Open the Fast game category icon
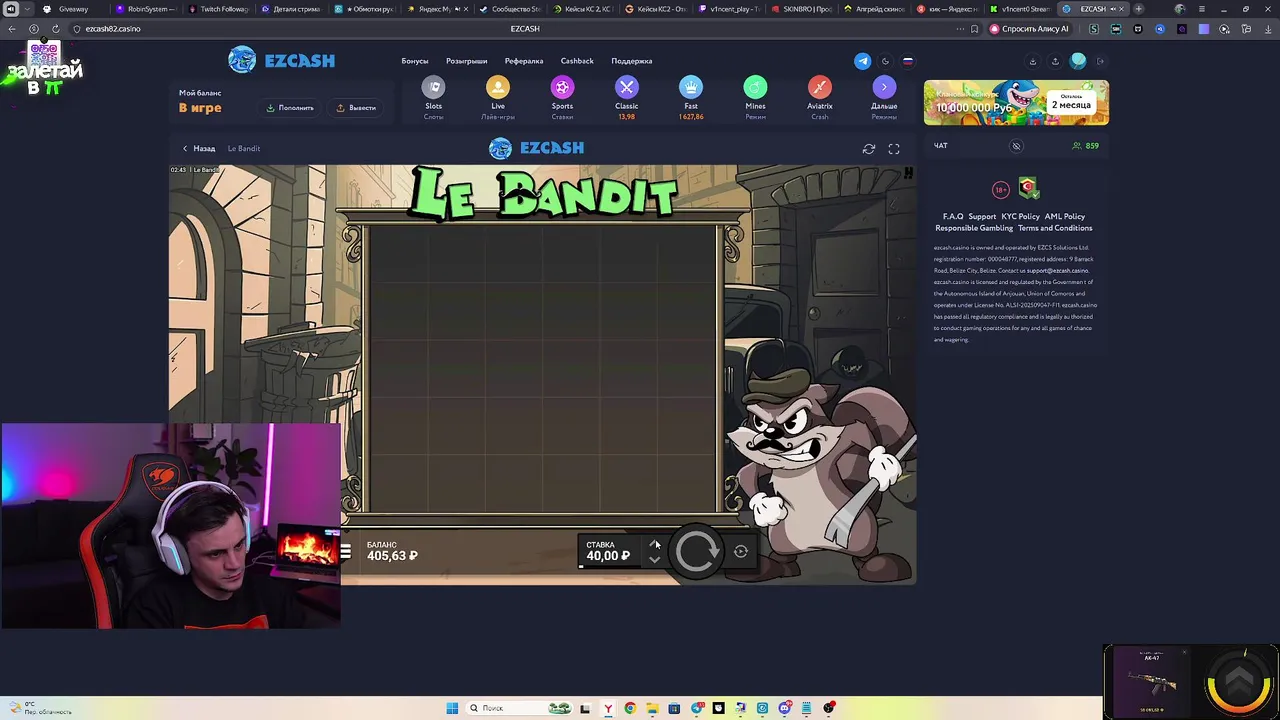The width and height of the screenshot is (1280, 720). [x=691, y=88]
